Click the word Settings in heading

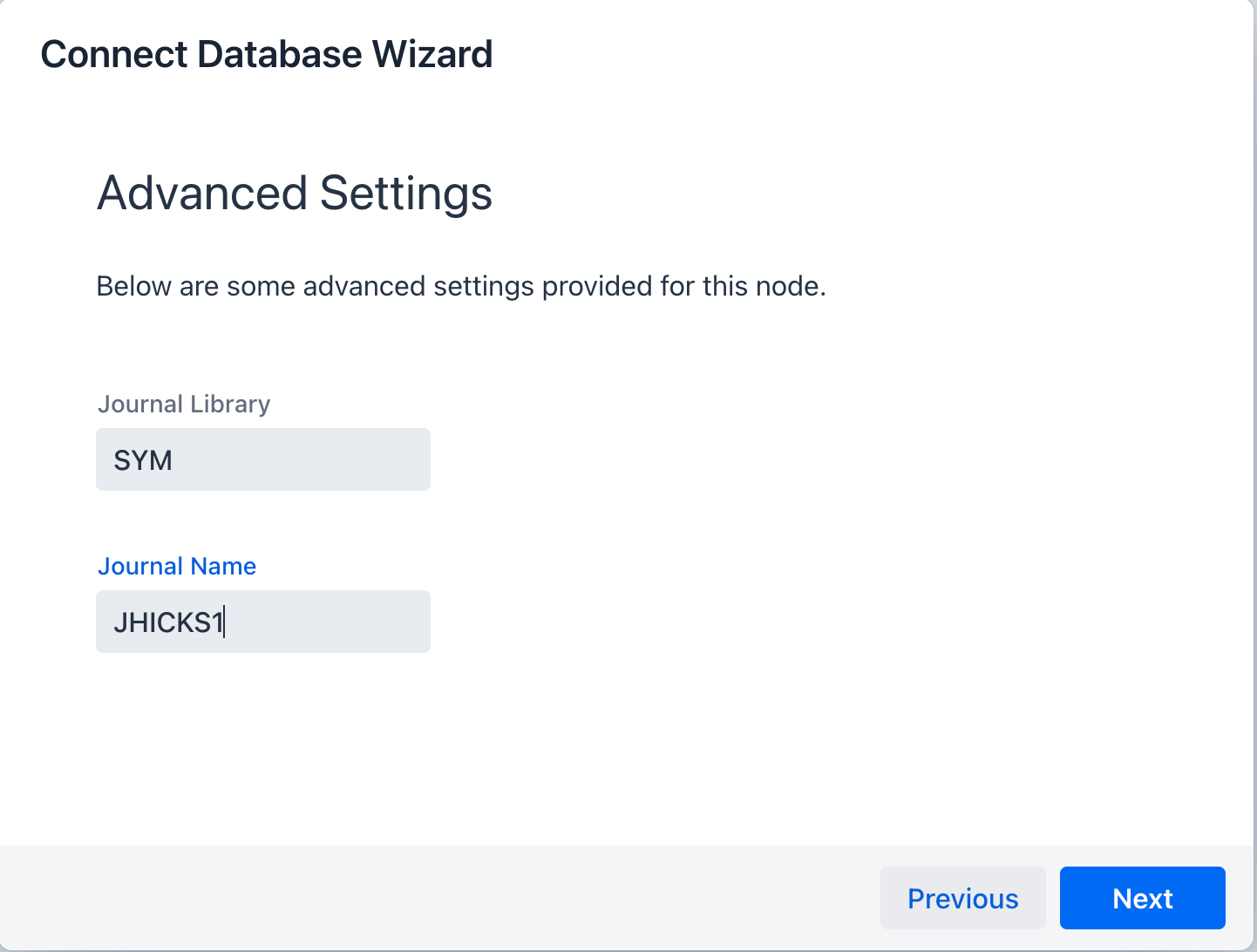coord(406,193)
